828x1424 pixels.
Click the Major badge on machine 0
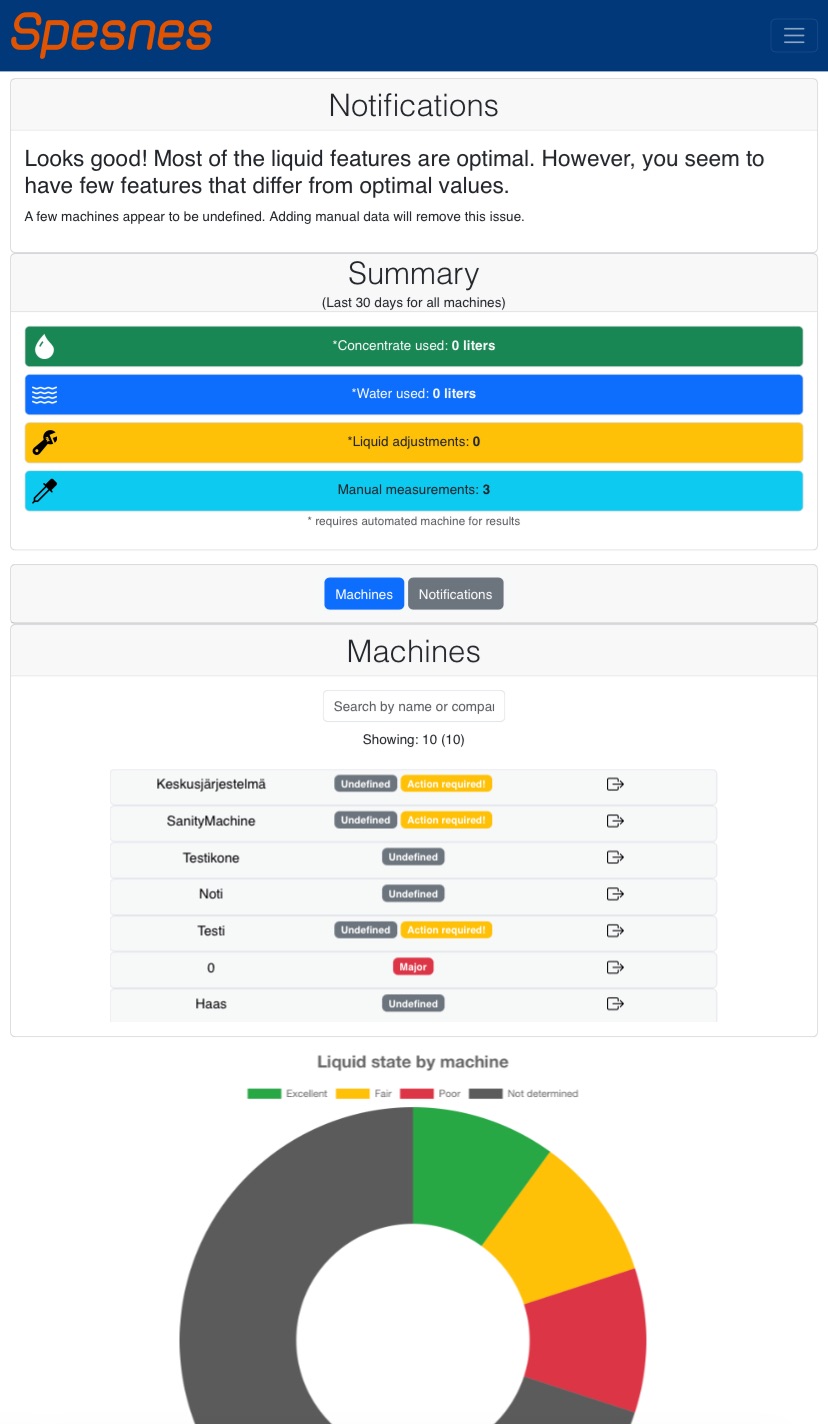click(413, 967)
